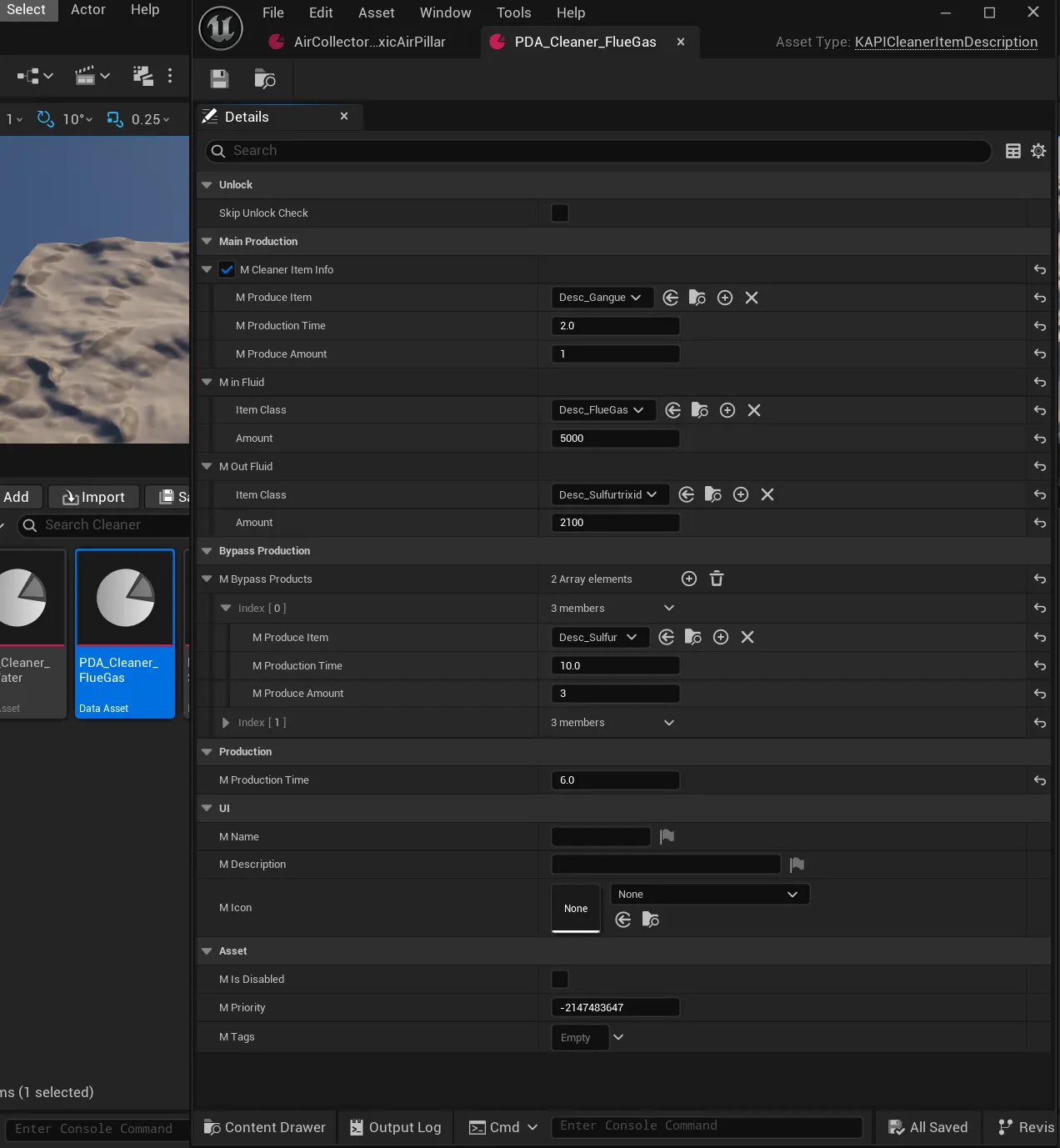Image resolution: width=1060 pixels, height=1148 pixels.
Task: Collapse the M in Fluid section
Action: (x=207, y=383)
